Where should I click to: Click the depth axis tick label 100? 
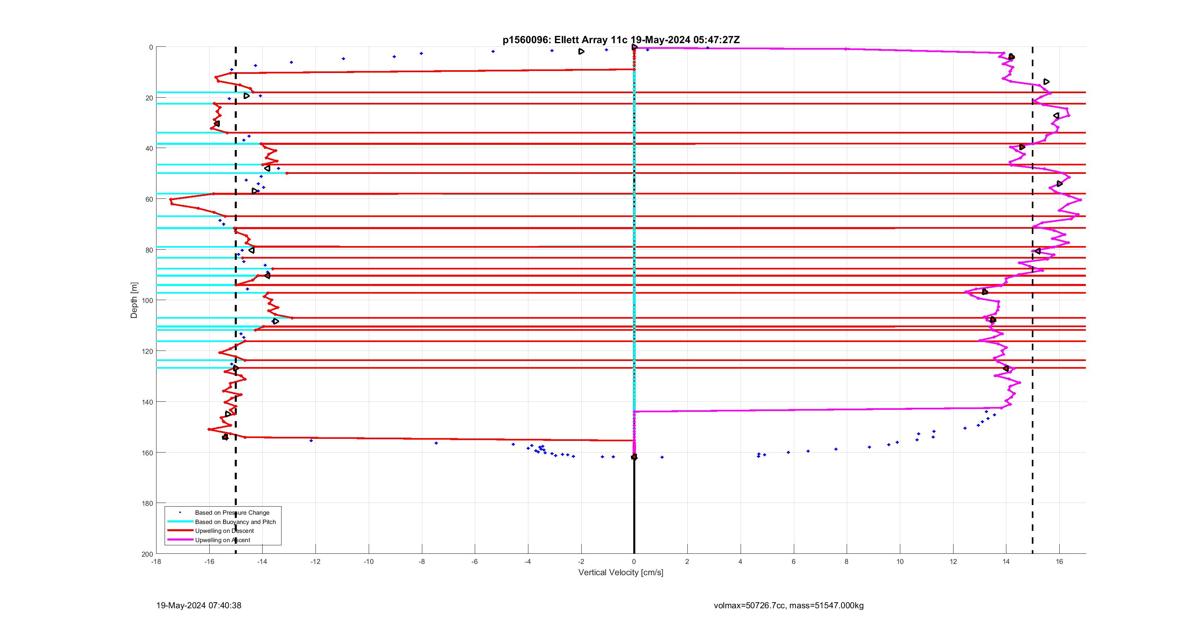(x=146, y=300)
